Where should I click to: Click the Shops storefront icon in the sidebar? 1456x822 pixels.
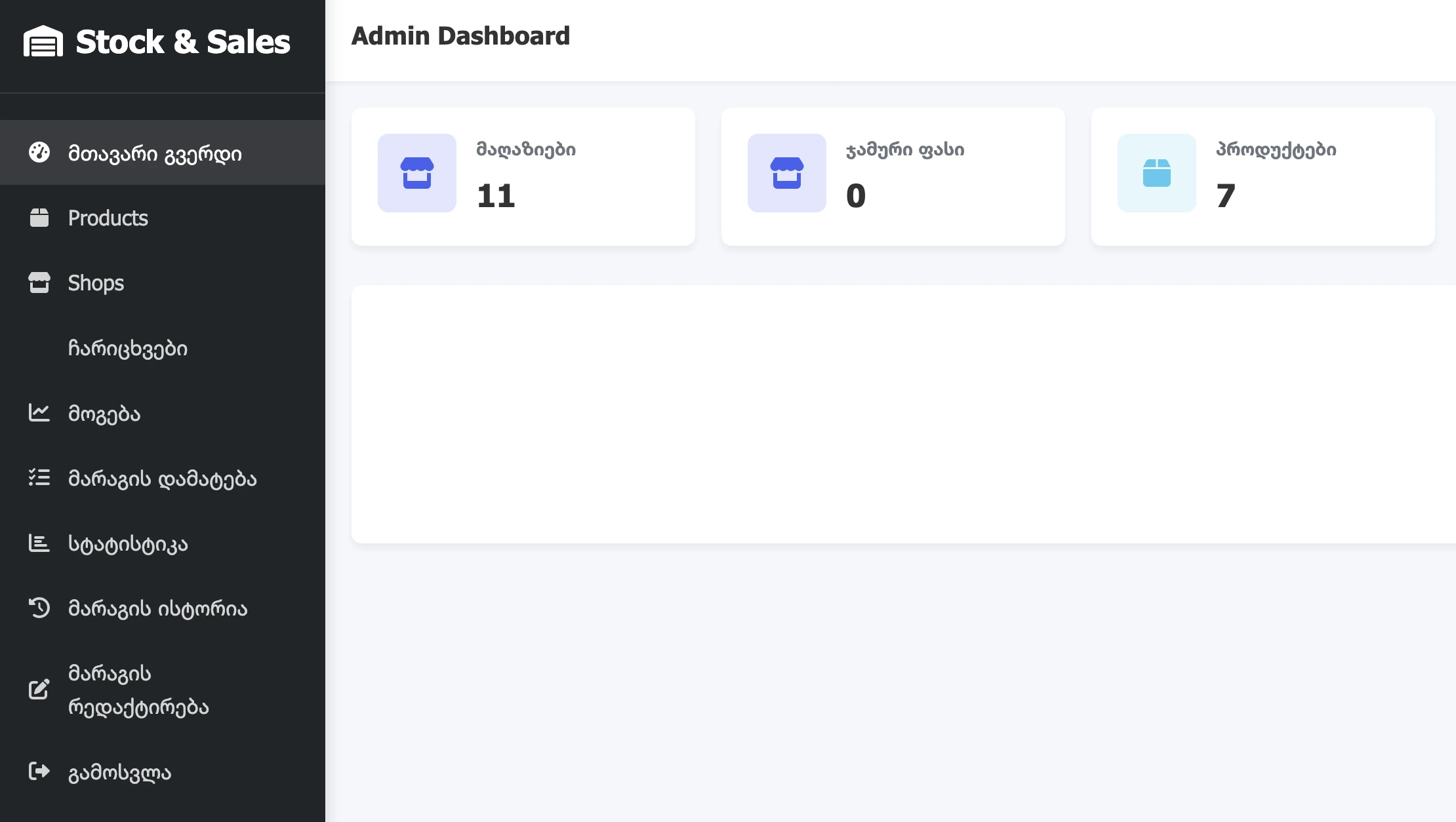tap(39, 283)
